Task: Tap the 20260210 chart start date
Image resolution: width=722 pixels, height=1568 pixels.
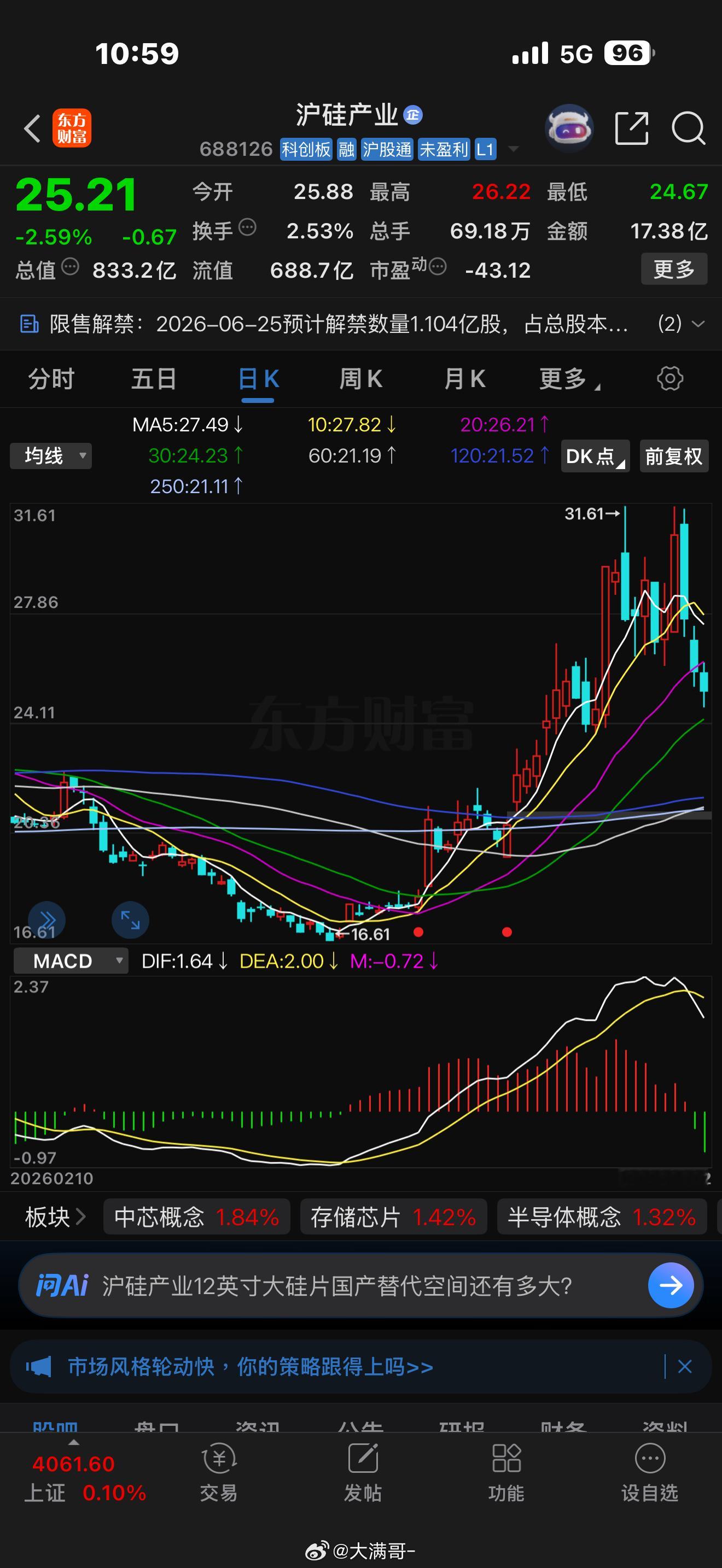Action: tap(52, 1178)
